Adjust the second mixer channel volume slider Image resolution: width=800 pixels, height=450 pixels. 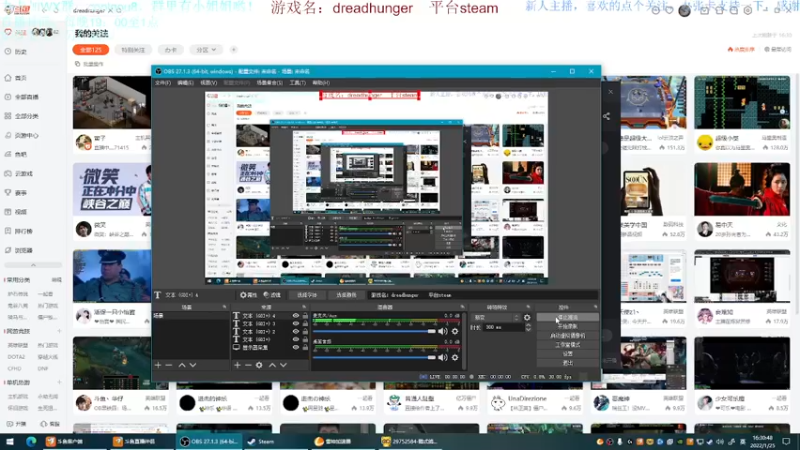(374, 358)
